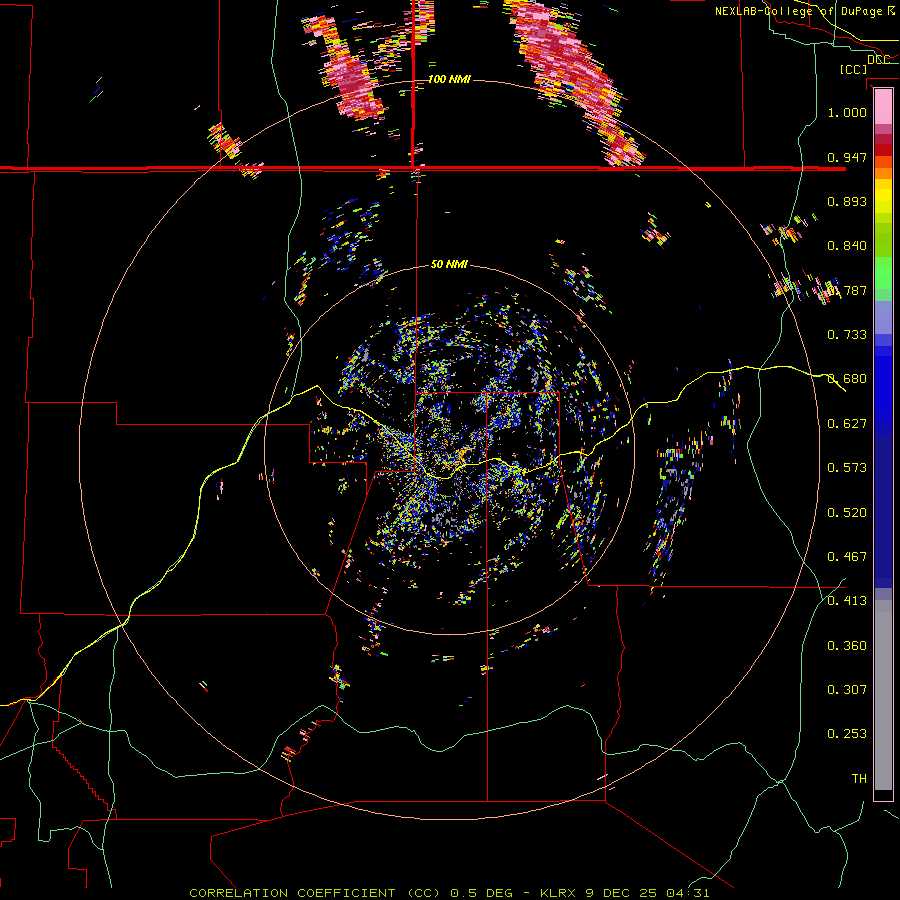Click the 0.413 legend value

847,601
